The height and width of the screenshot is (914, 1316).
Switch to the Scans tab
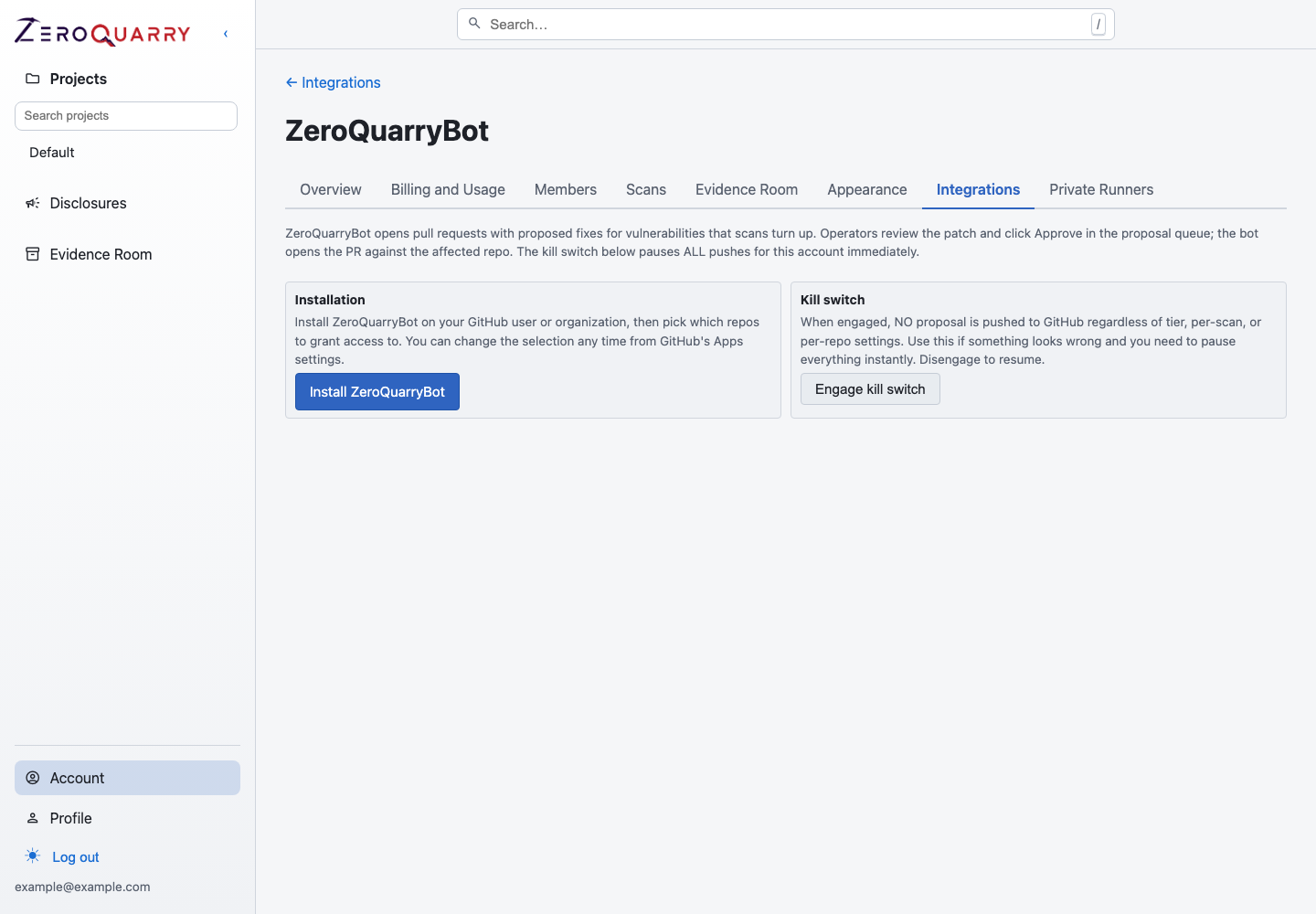click(x=646, y=189)
